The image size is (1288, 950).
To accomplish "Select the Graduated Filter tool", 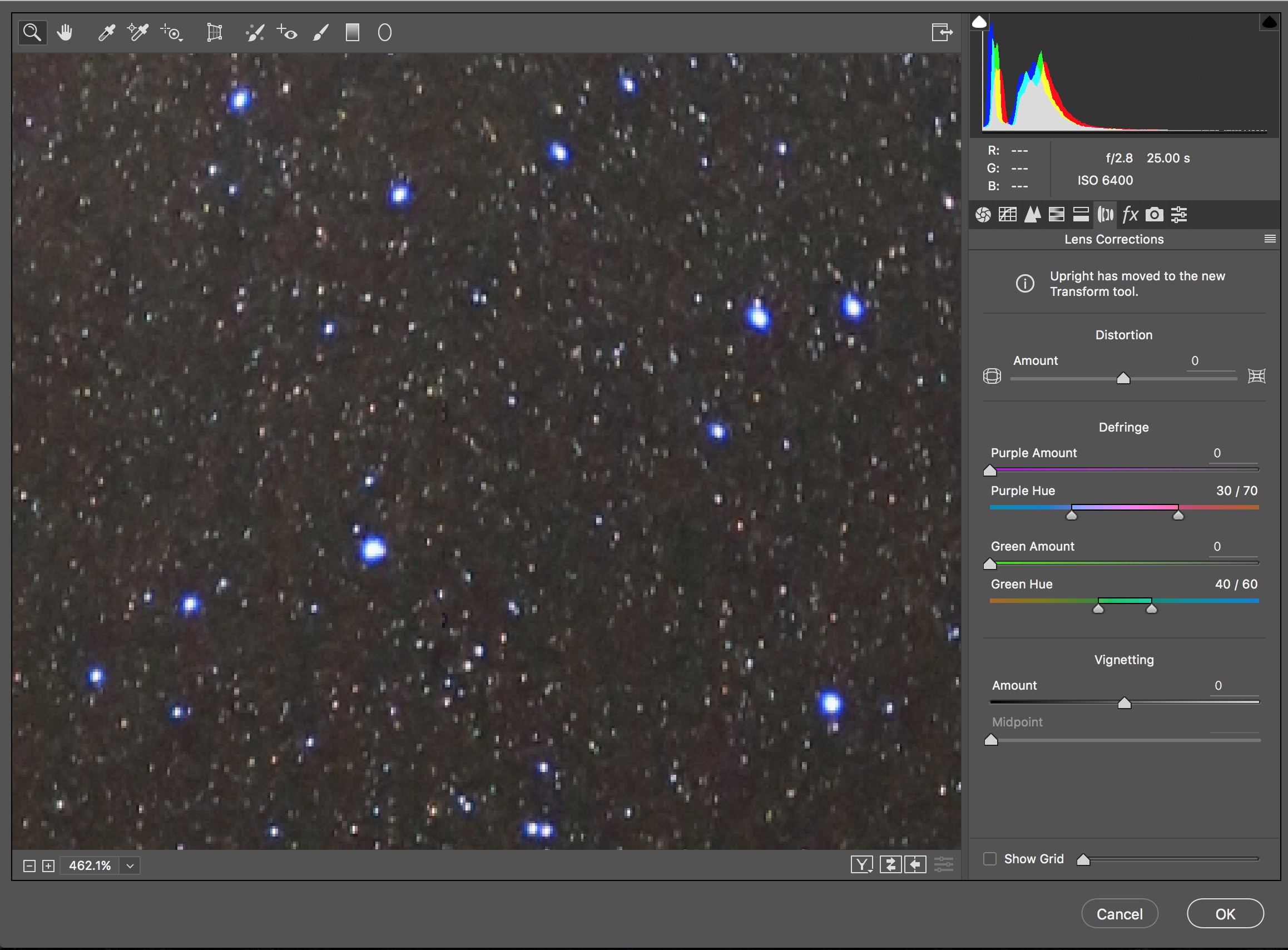I will pos(353,33).
